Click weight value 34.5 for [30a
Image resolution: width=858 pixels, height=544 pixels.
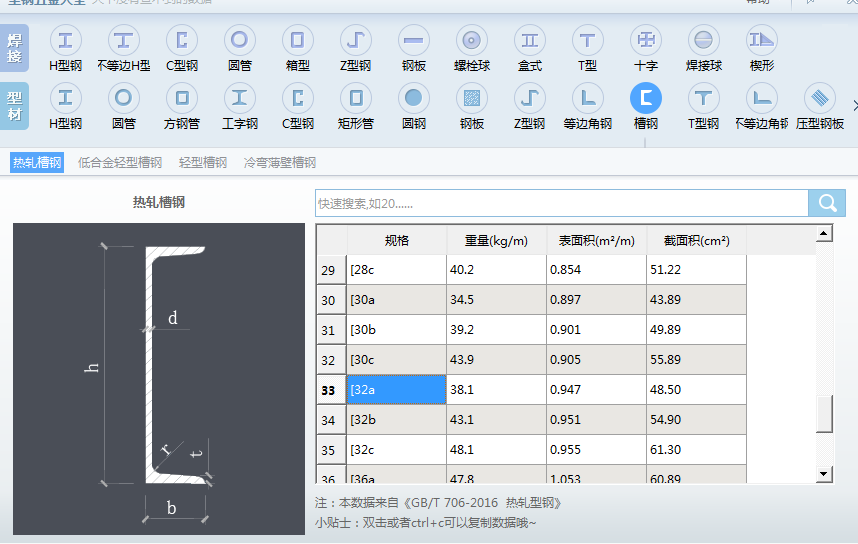coord(496,300)
